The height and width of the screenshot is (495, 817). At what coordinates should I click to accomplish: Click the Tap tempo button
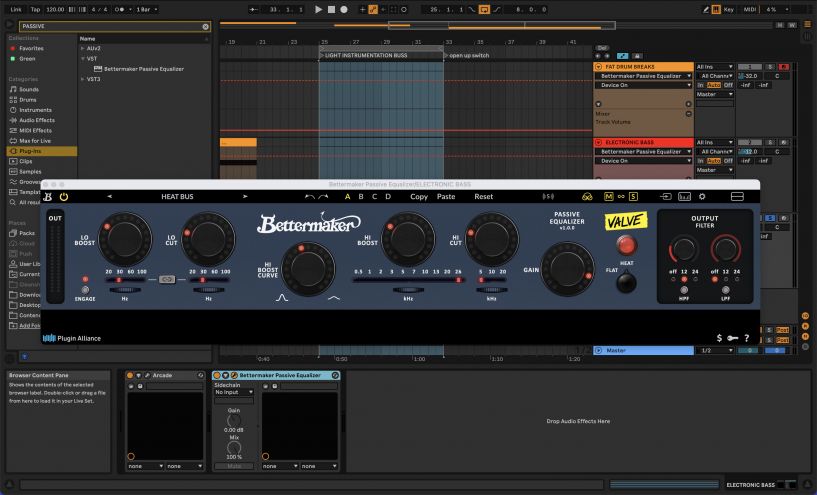pyautogui.click(x=35, y=9)
